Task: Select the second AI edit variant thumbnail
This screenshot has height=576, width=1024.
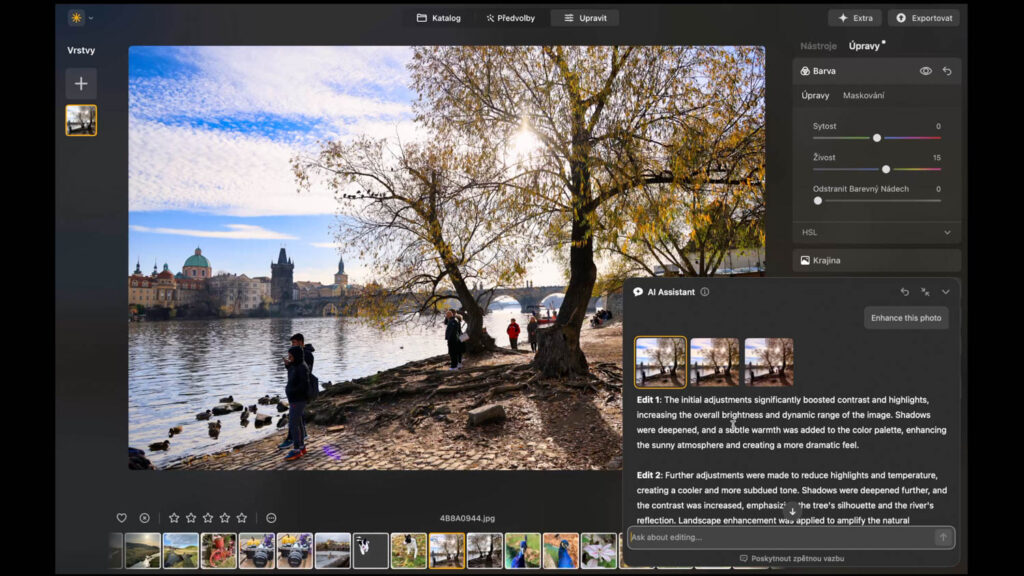Action: coord(714,362)
